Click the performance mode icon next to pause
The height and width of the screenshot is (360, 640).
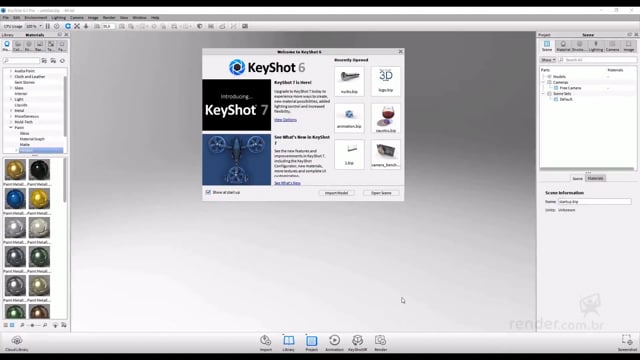tap(57, 26)
